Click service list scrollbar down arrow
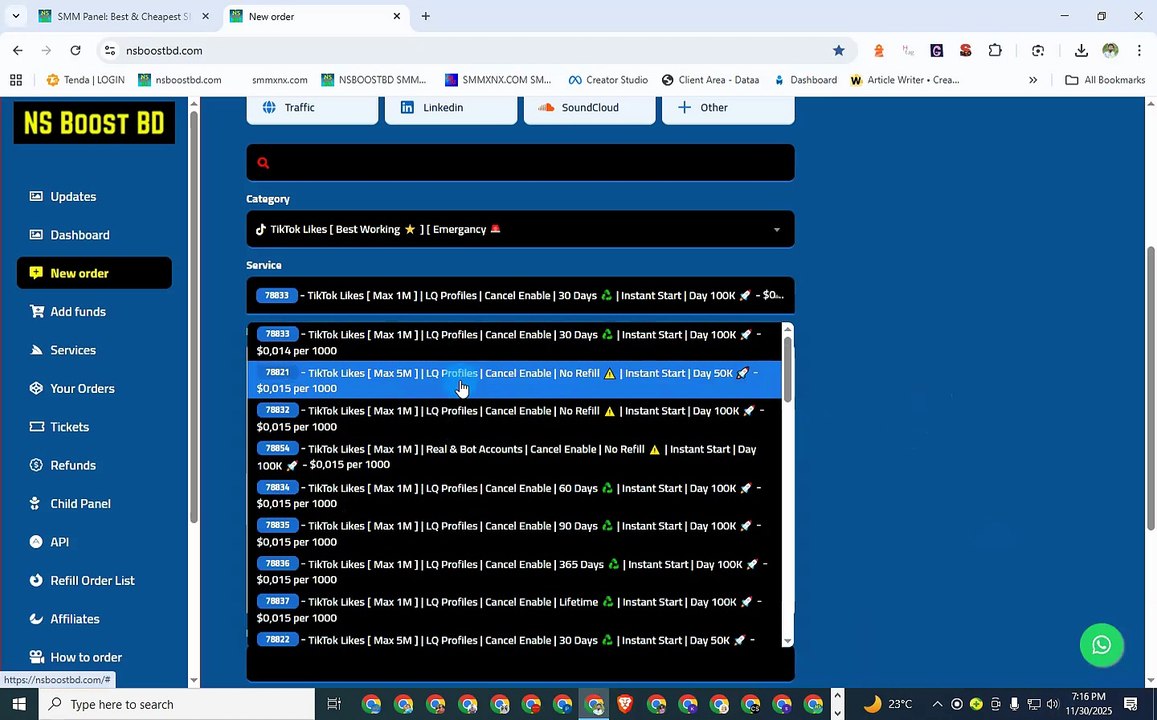 [x=787, y=641]
